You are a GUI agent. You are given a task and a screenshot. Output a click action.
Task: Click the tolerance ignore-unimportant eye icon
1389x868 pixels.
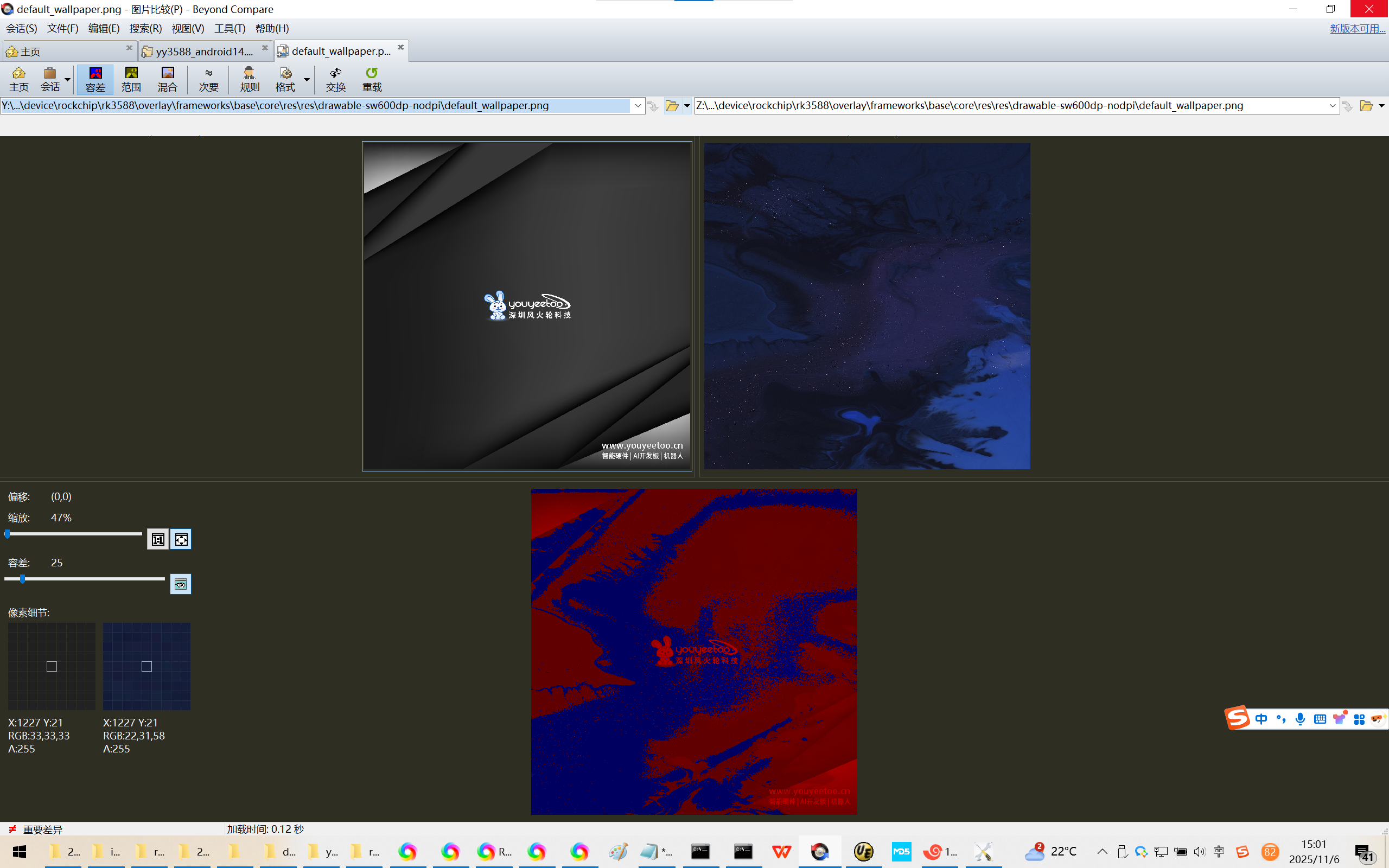pyautogui.click(x=180, y=584)
